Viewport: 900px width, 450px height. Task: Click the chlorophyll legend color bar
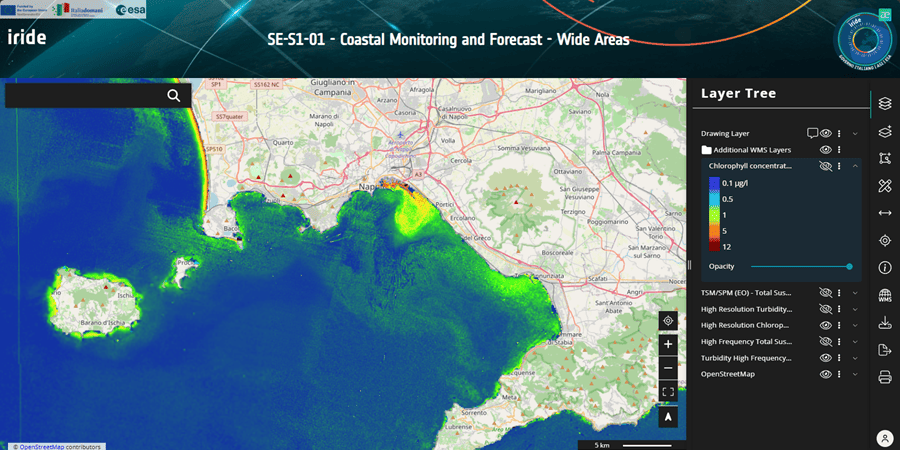(x=714, y=214)
